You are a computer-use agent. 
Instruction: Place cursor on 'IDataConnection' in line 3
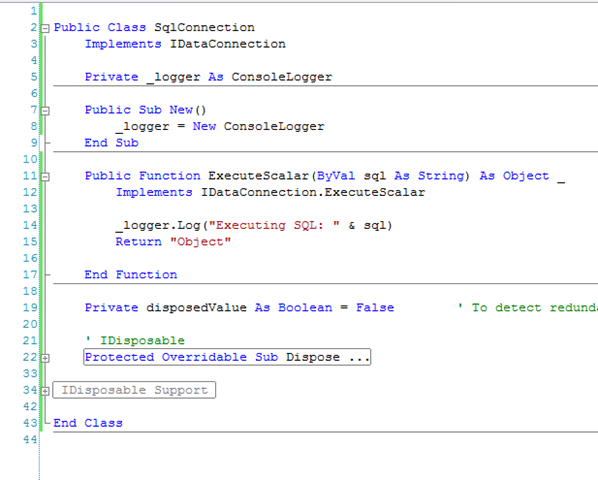pos(228,44)
